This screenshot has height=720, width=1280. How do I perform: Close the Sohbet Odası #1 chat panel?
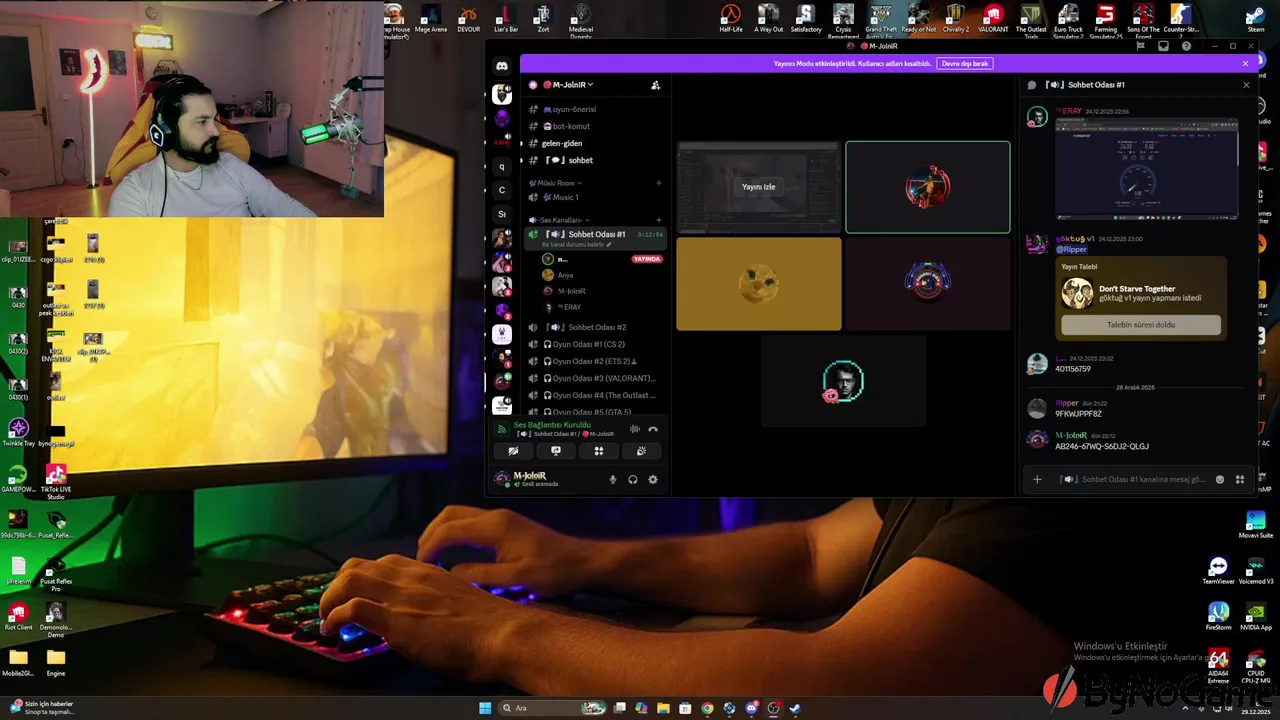tap(1246, 85)
